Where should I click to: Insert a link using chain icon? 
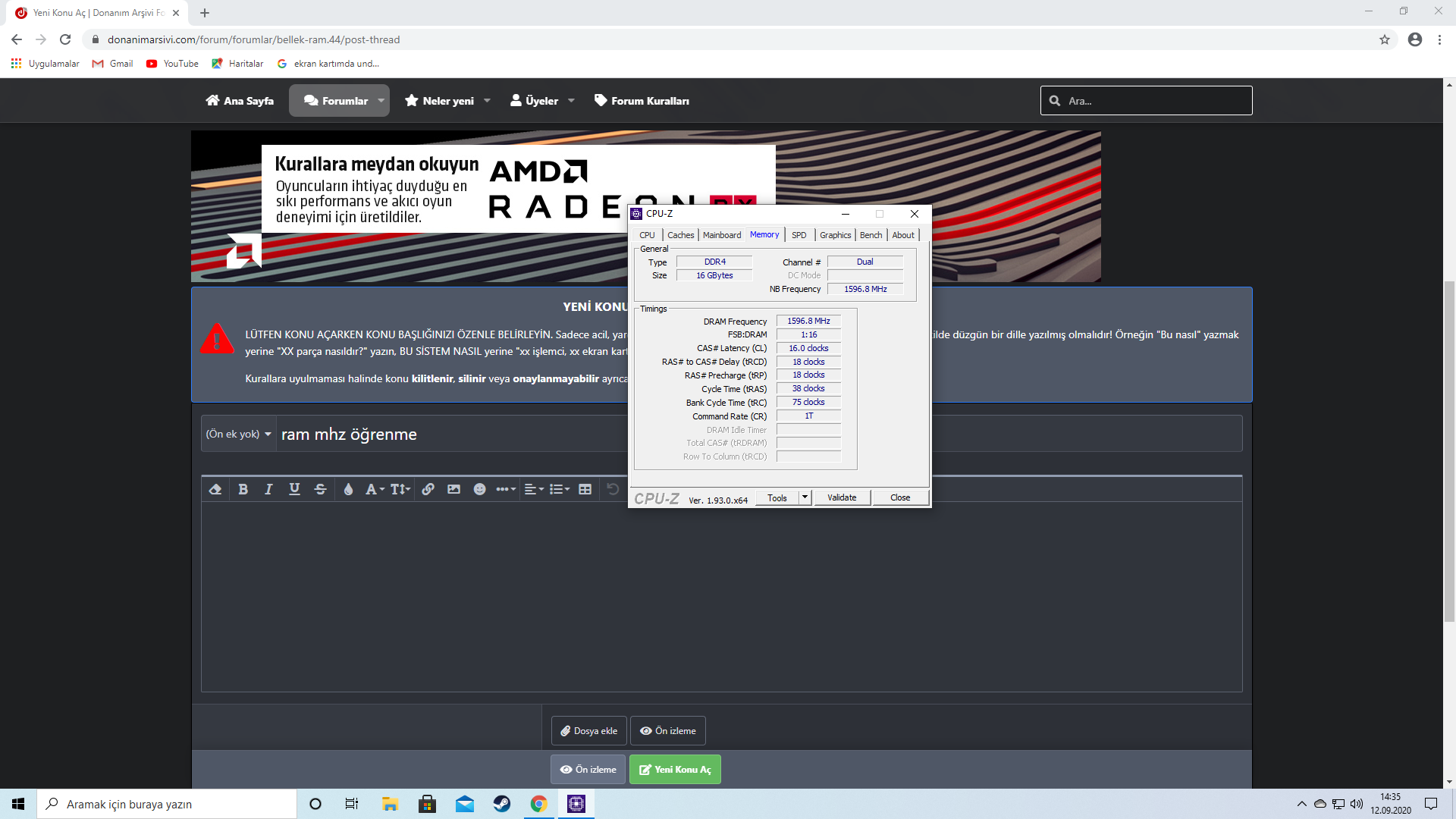428,490
